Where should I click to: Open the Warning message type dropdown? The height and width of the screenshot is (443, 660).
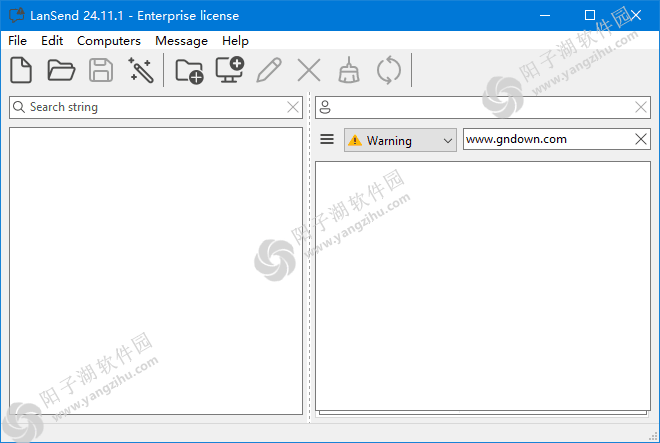tap(400, 140)
